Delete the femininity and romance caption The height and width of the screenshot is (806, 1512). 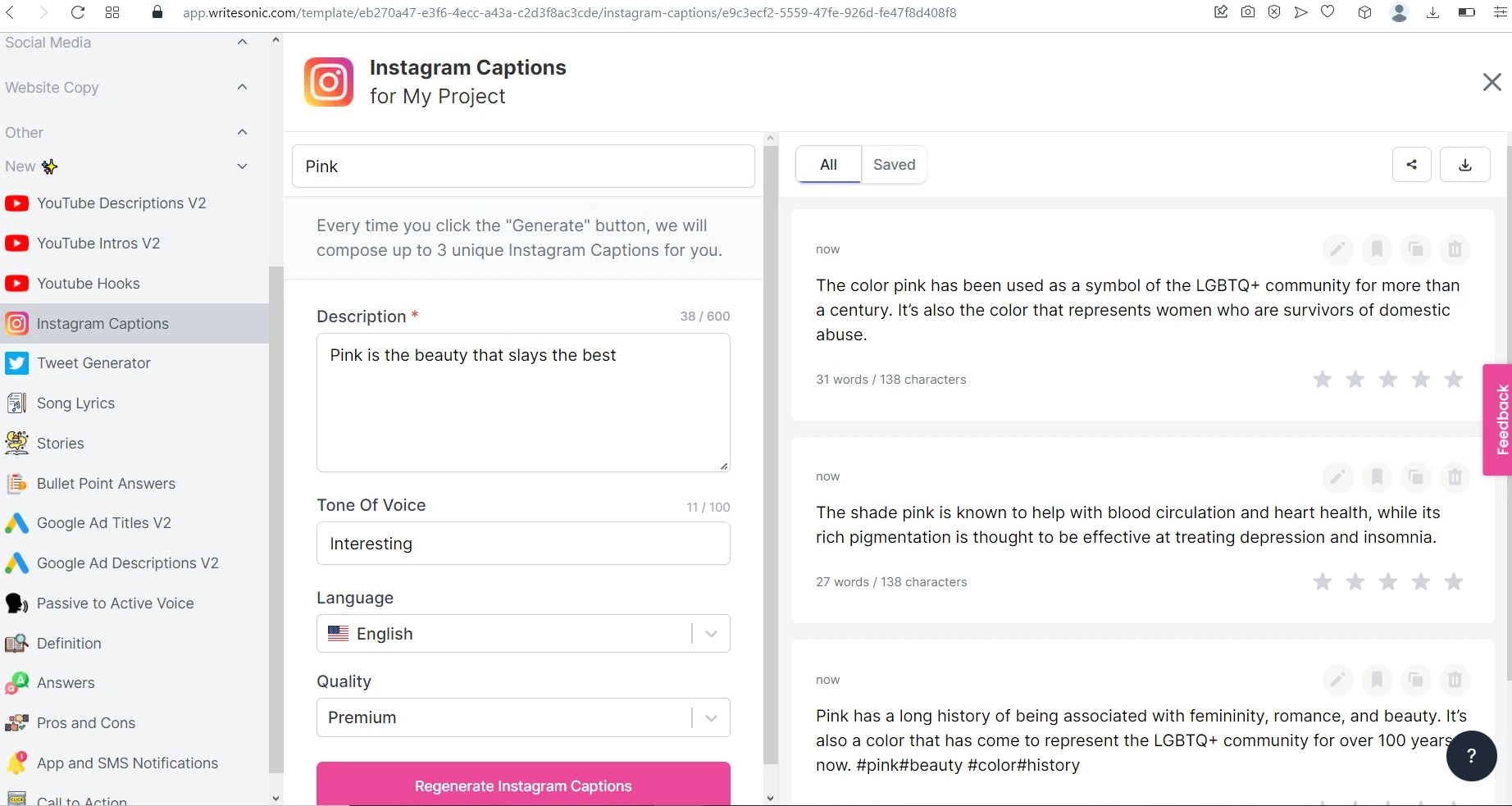[1455, 679]
